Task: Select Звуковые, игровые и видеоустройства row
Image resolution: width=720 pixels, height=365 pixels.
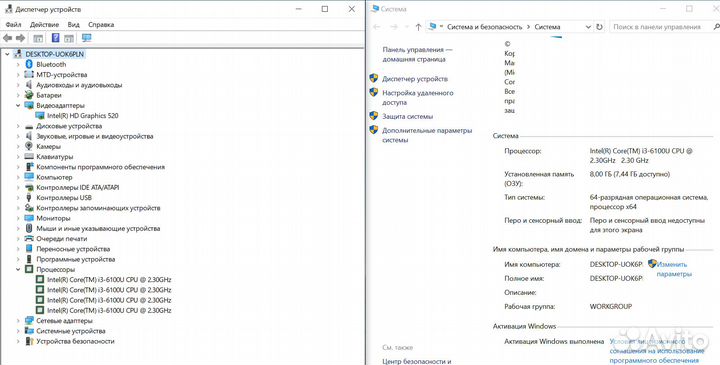Action: click(95, 136)
